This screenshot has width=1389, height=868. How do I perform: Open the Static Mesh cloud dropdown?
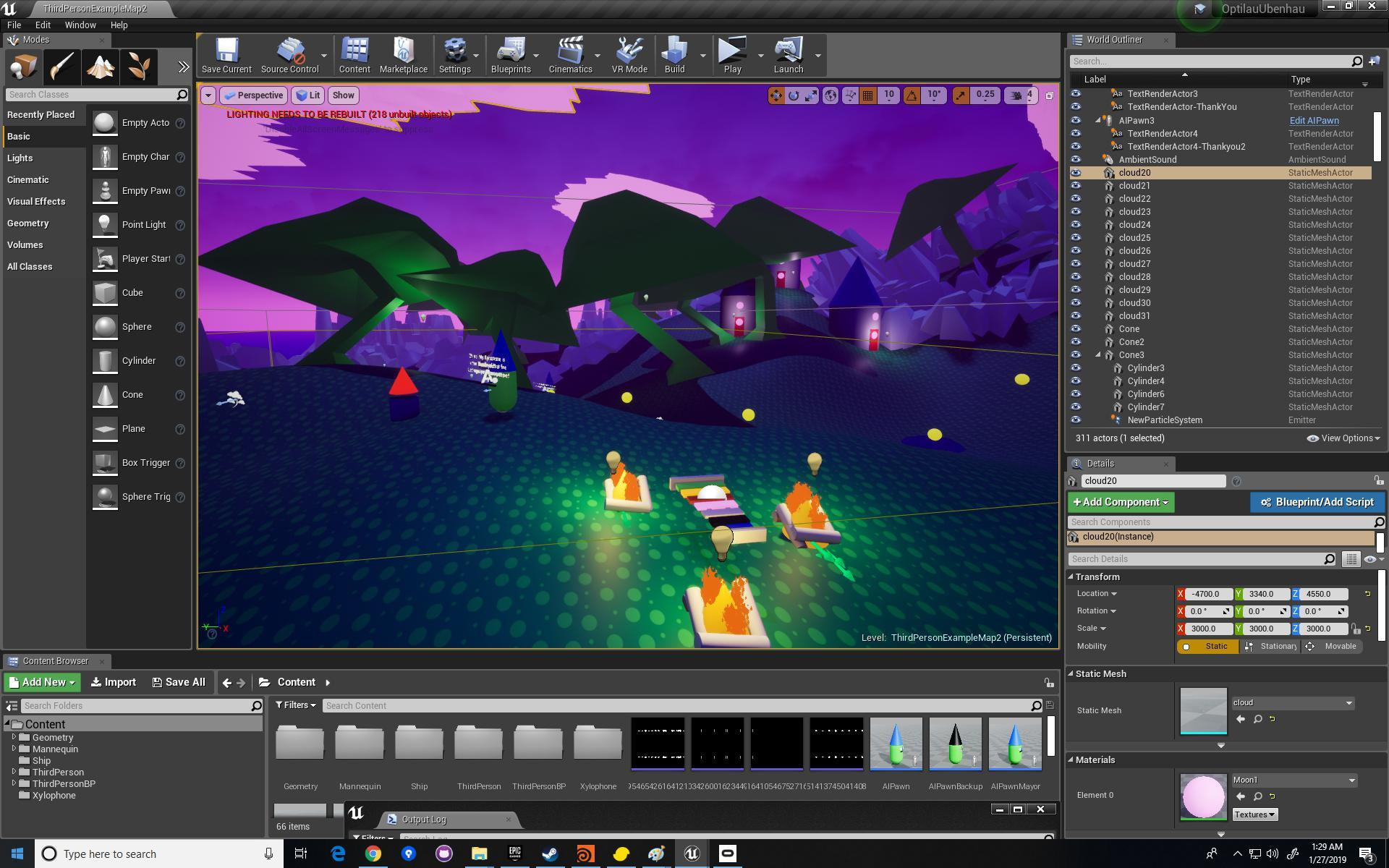1293,703
